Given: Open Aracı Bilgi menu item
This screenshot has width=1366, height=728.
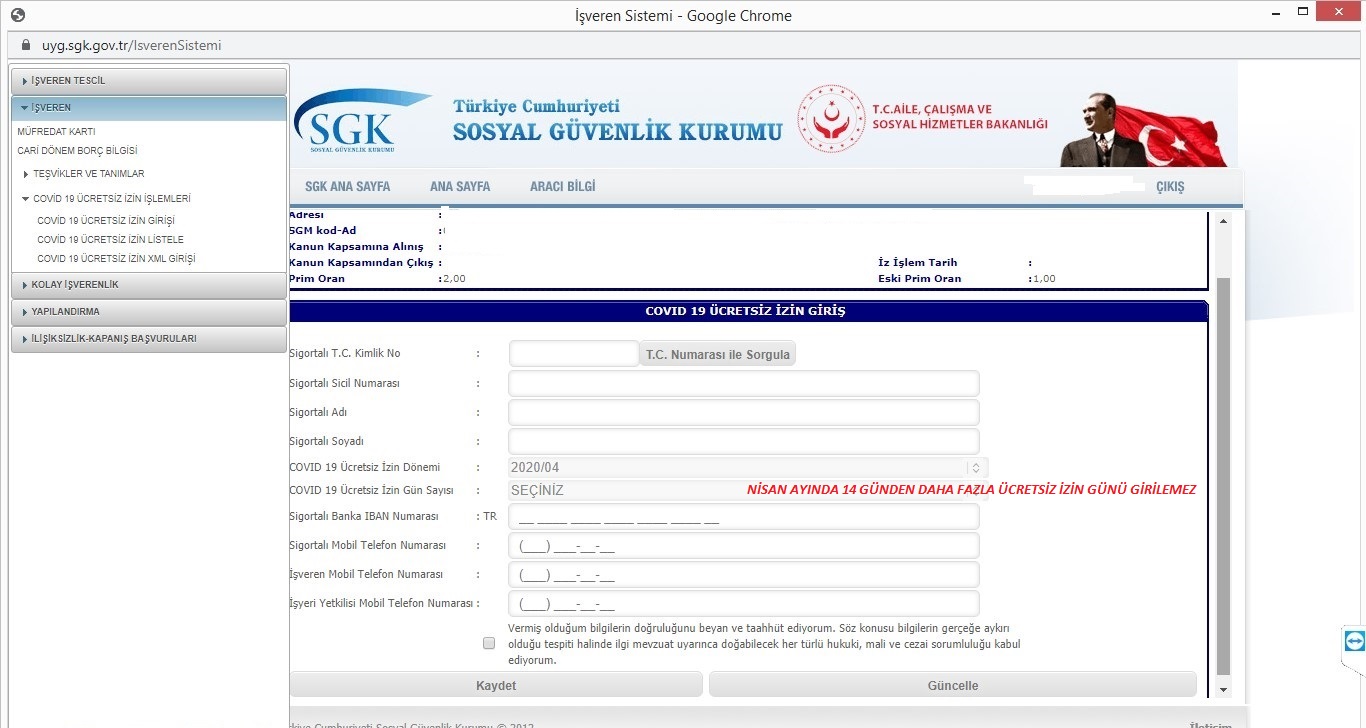Looking at the screenshot, I should point(562,187).
